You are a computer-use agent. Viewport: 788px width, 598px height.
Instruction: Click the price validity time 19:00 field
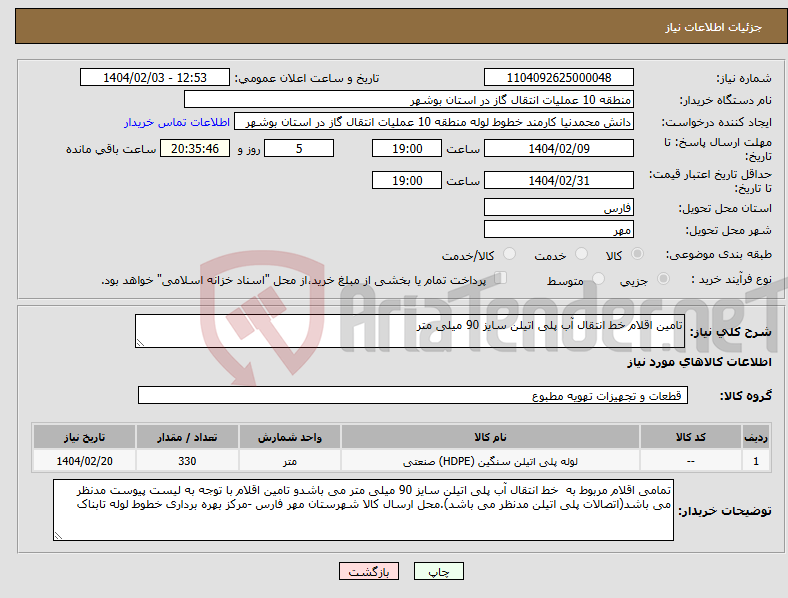click(x=407, y=180)
